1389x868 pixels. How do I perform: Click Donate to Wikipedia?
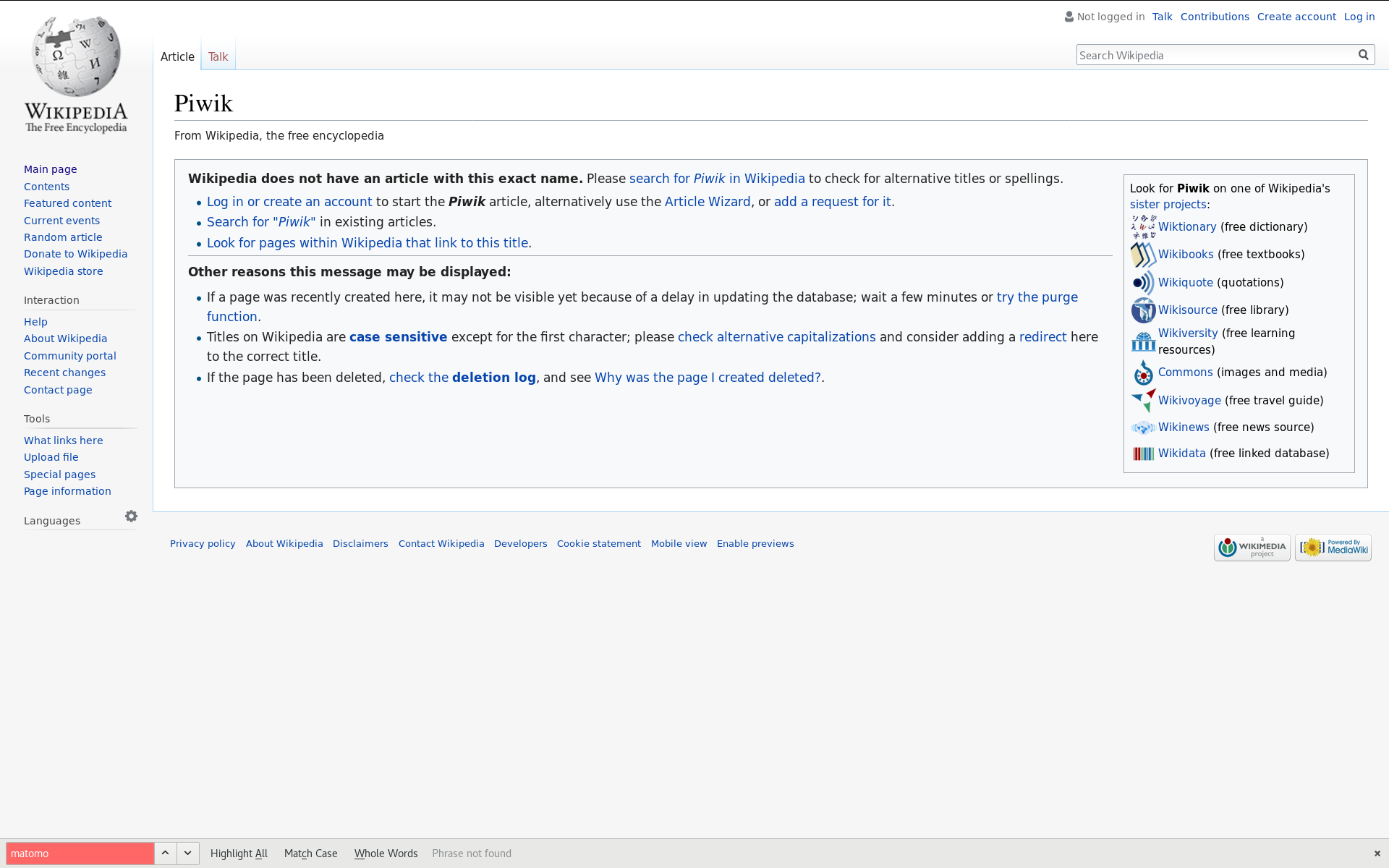tap(75, 254)
